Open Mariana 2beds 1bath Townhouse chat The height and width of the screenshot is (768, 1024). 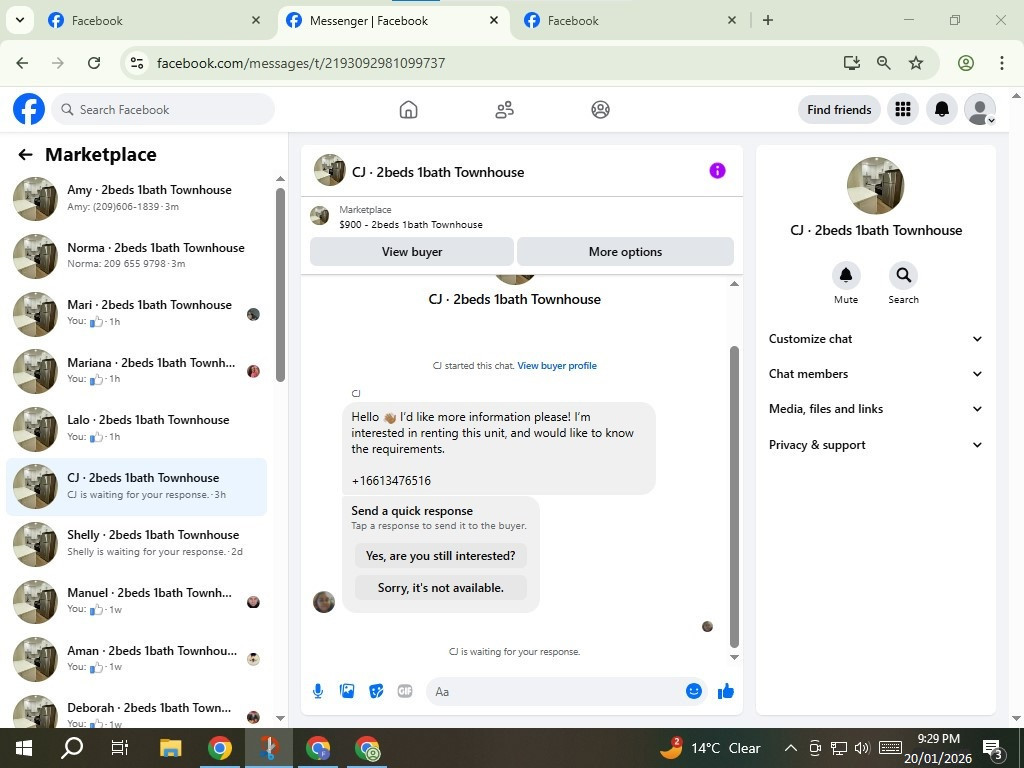coord(137,371)
